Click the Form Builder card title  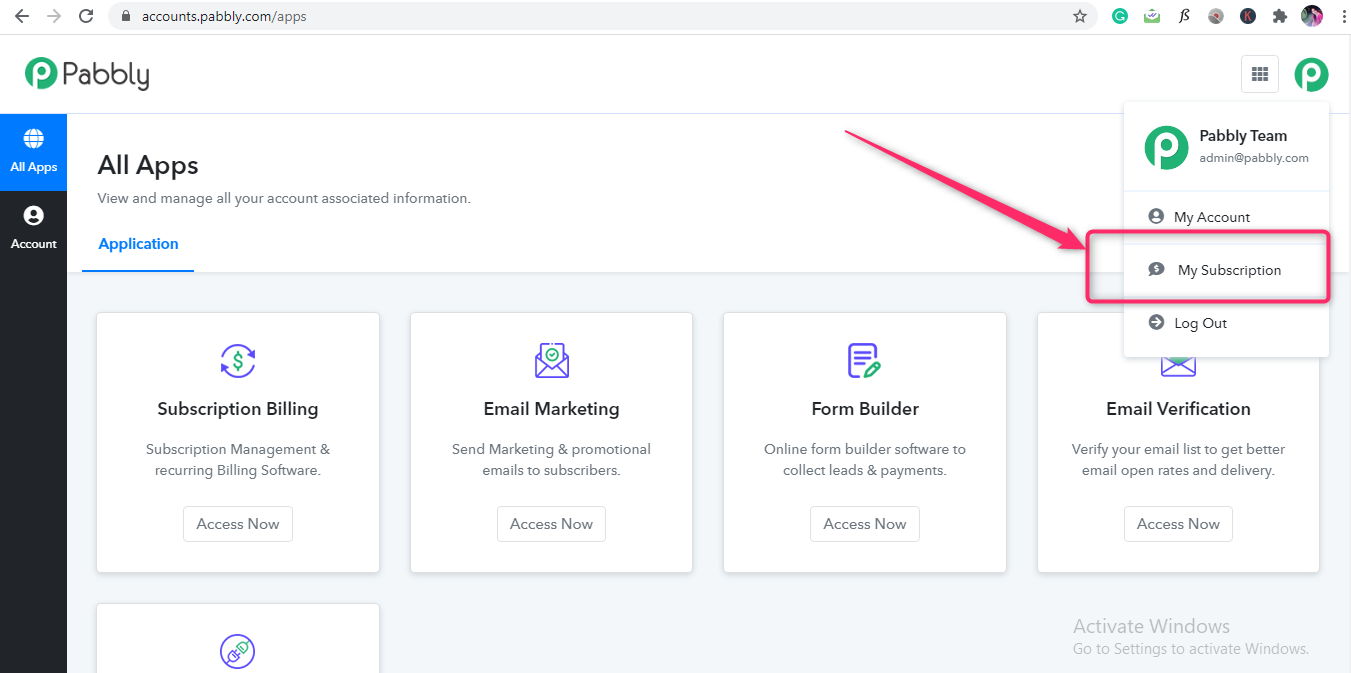coord(865,409)
